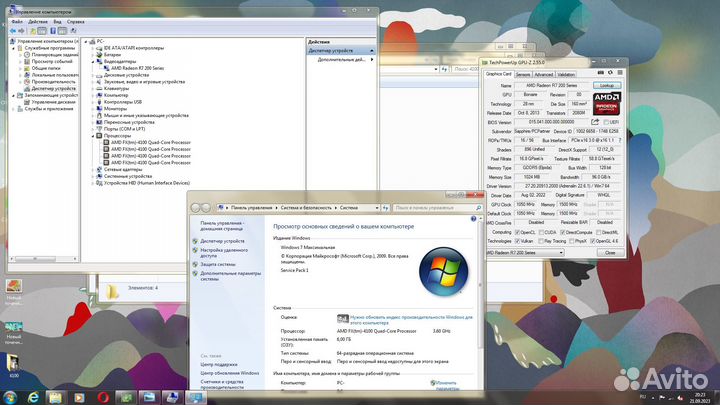Click the System window refresh icon beside address bar
Screen dimensions: 720x405
(x=385, y=208)
